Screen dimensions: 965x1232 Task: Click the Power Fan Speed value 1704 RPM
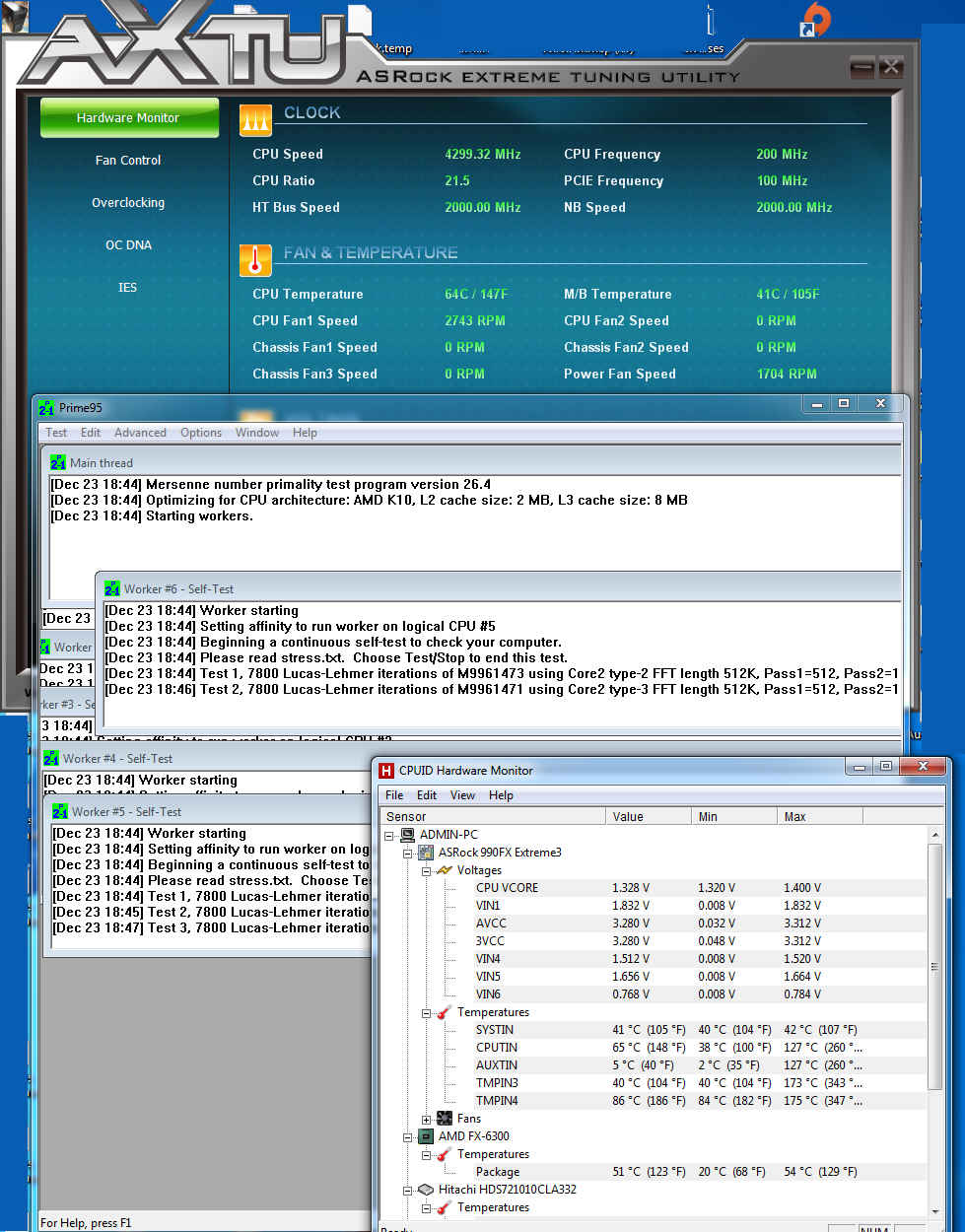point(787,374)
